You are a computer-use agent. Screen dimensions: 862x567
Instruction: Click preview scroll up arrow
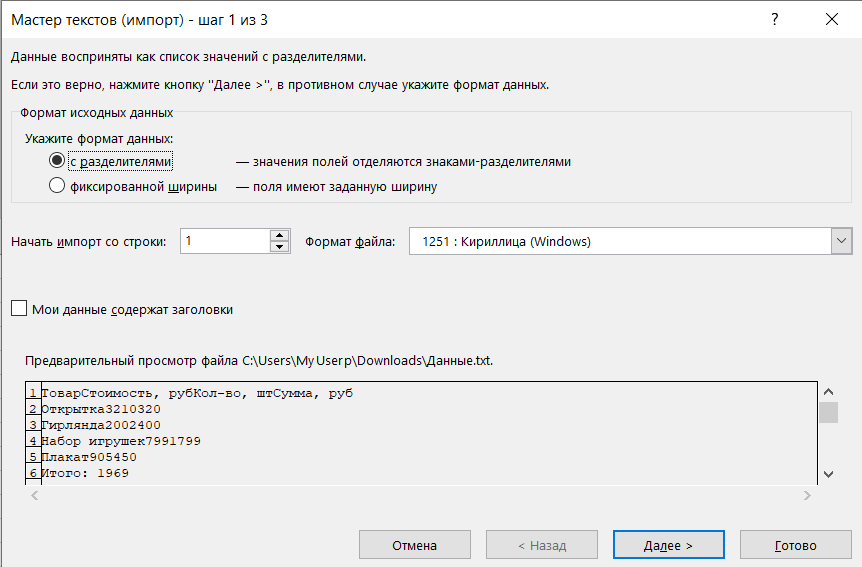[x=829, y=392]
